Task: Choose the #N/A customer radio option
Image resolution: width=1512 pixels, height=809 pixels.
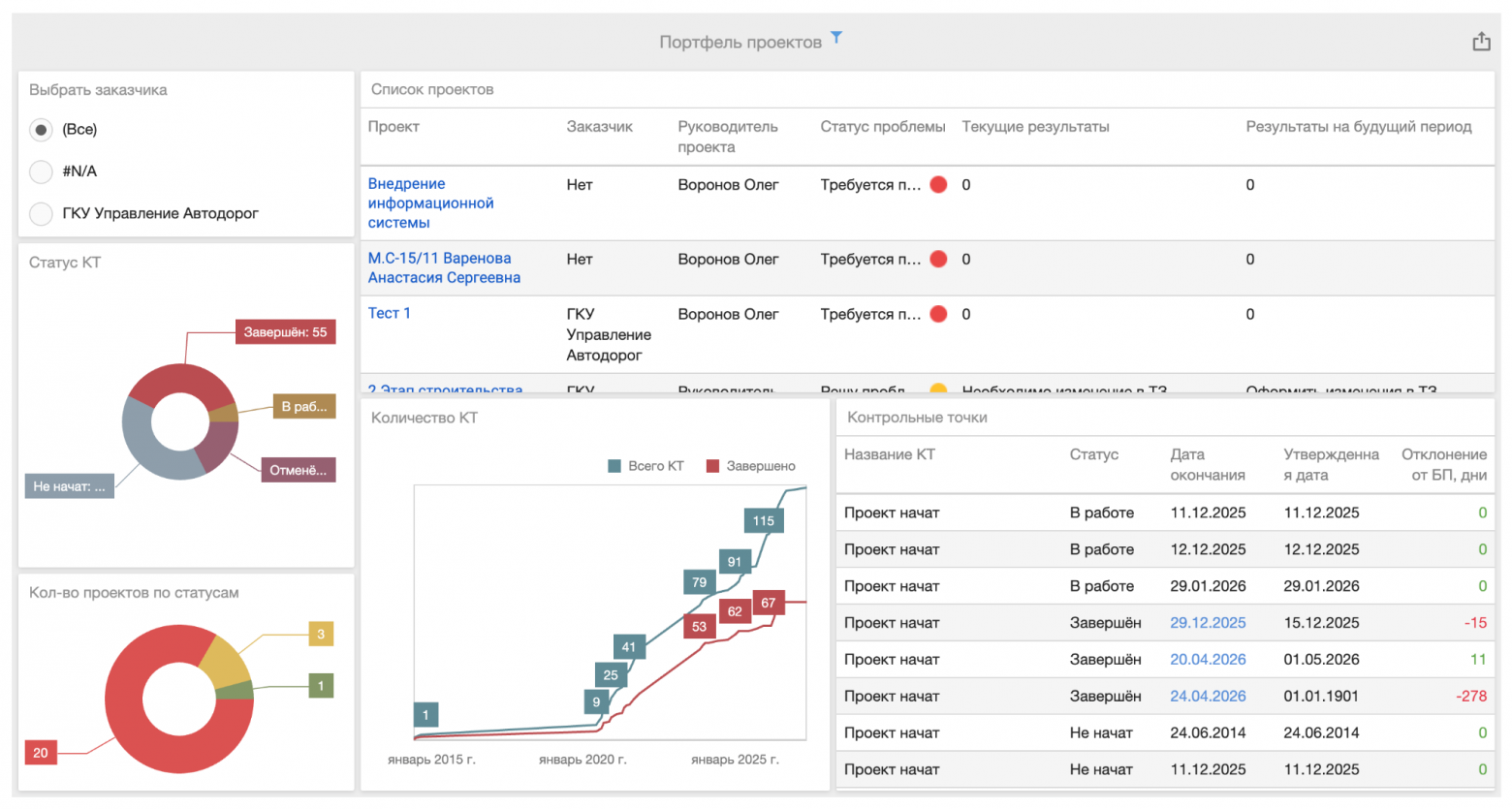Action: pos(41,171)
